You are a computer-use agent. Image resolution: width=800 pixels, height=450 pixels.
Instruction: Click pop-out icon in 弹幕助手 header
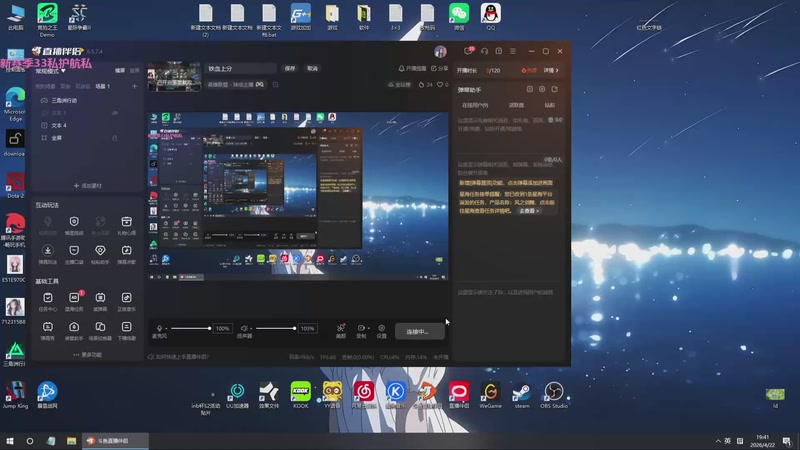[555, 89]
